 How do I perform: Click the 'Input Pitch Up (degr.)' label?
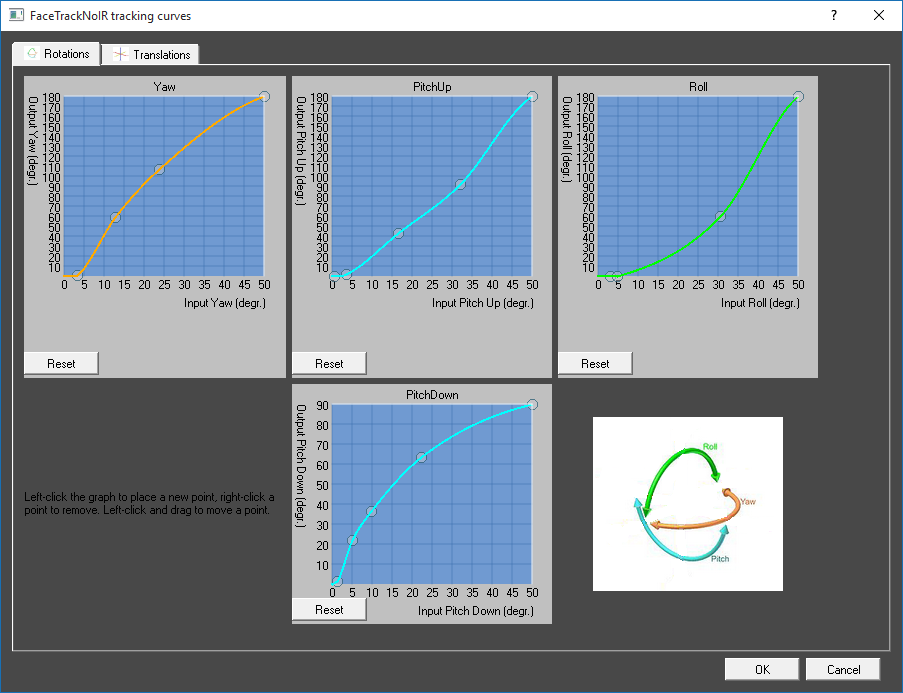[483, 303]
